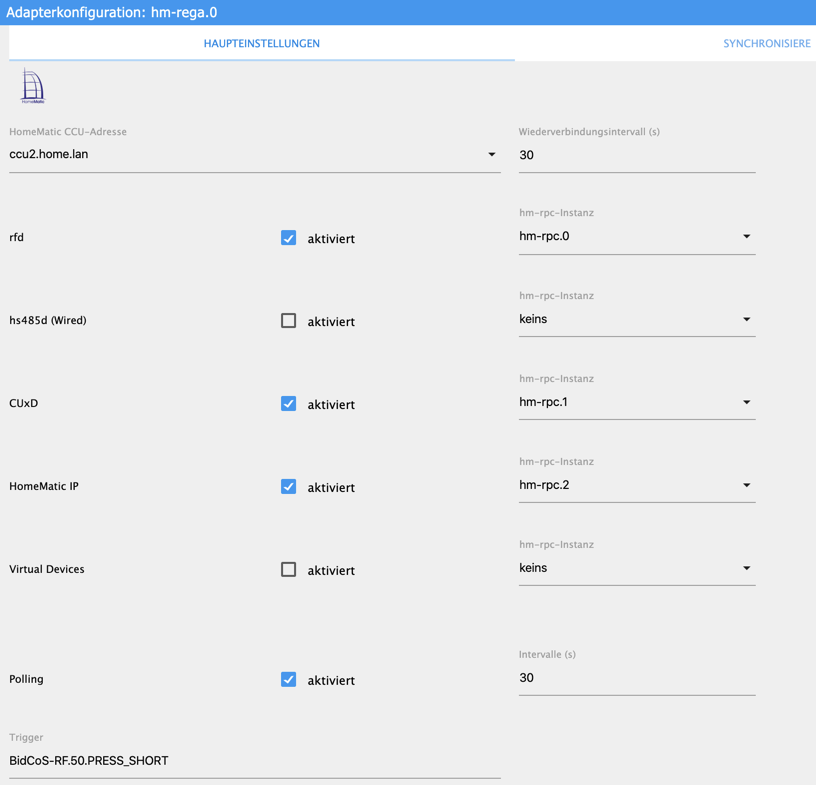Click the Adapterkonfiguration: hm-rega.0 title
The image size is (816, 785).
pos(111,12)
